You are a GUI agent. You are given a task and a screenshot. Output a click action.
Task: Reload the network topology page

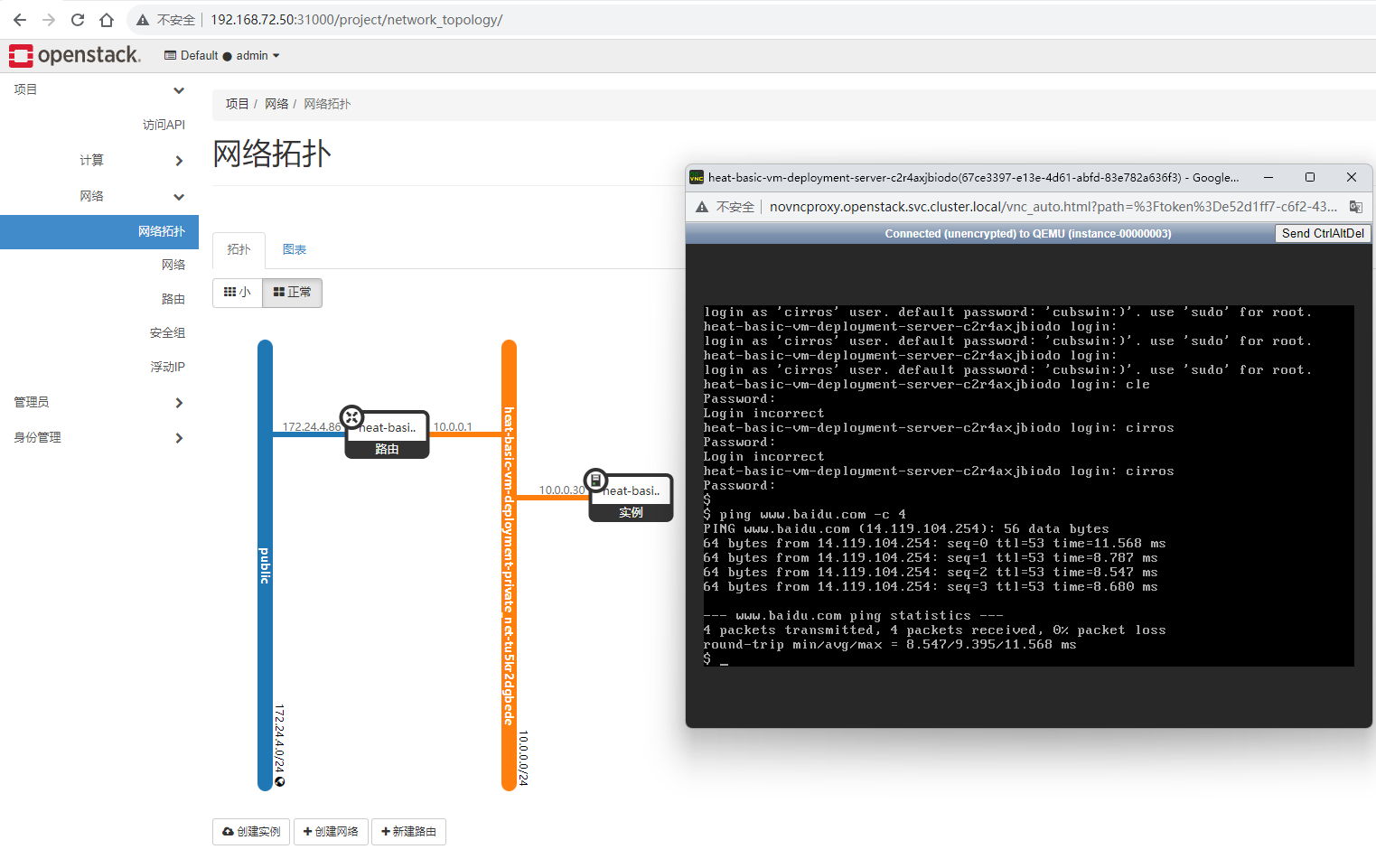click(x=78, y=20)
